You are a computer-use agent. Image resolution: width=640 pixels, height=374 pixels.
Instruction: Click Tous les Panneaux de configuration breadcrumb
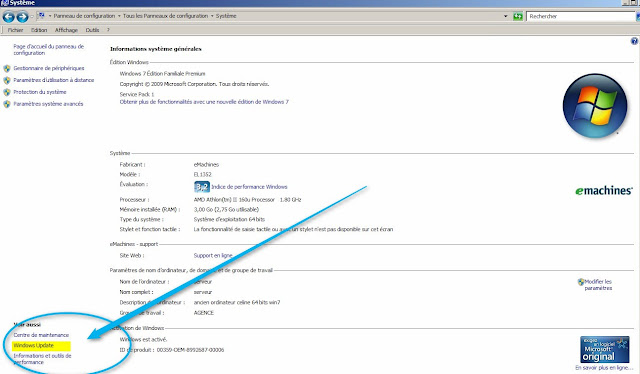coord(165,16)
